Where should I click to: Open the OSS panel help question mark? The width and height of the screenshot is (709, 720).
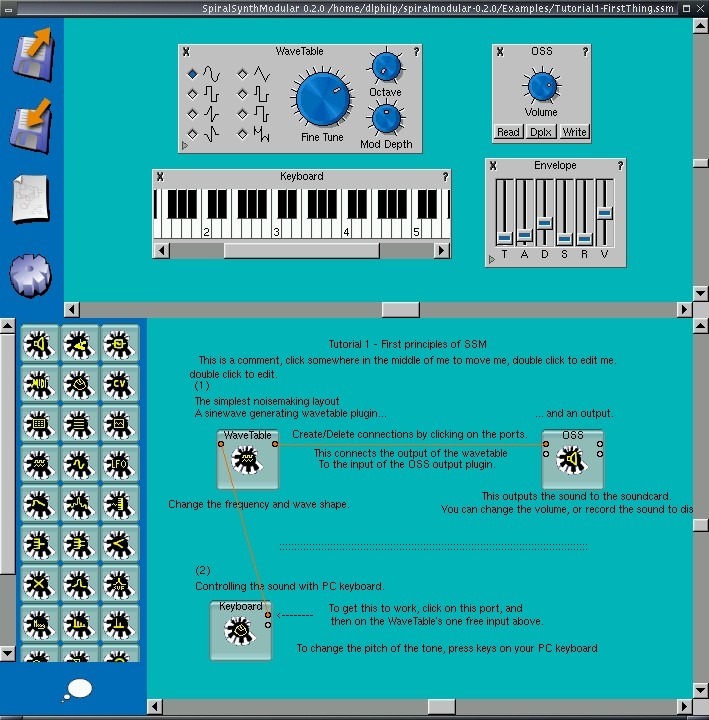585,51
